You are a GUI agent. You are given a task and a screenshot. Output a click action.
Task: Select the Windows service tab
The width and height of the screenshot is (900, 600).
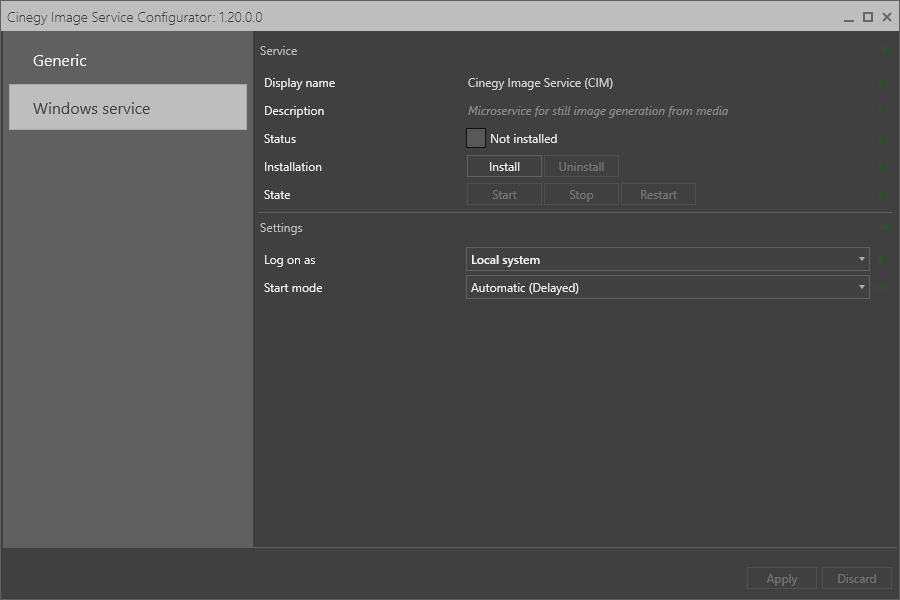pyautogui.click(x=128, y=107)
